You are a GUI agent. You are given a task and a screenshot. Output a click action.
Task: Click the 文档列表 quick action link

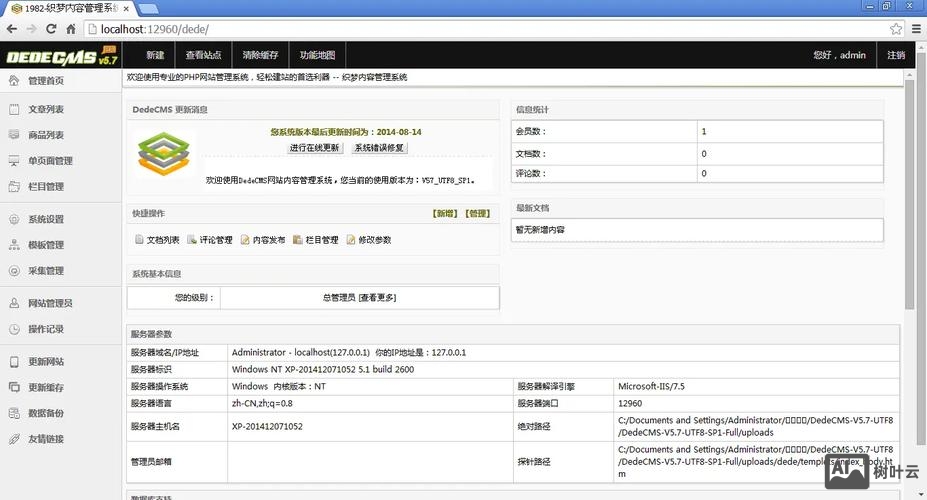pos(163,240)
